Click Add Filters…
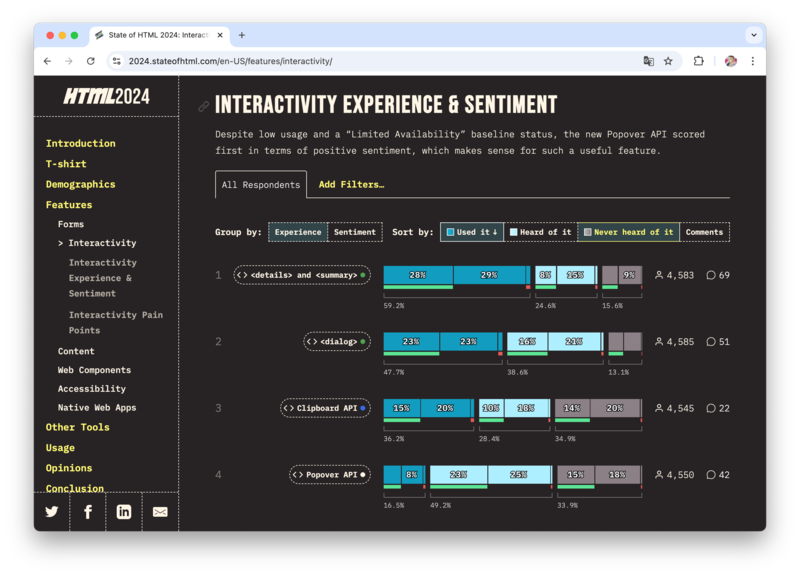This screenshot has height=576, width=800. [x=352, y=185]
